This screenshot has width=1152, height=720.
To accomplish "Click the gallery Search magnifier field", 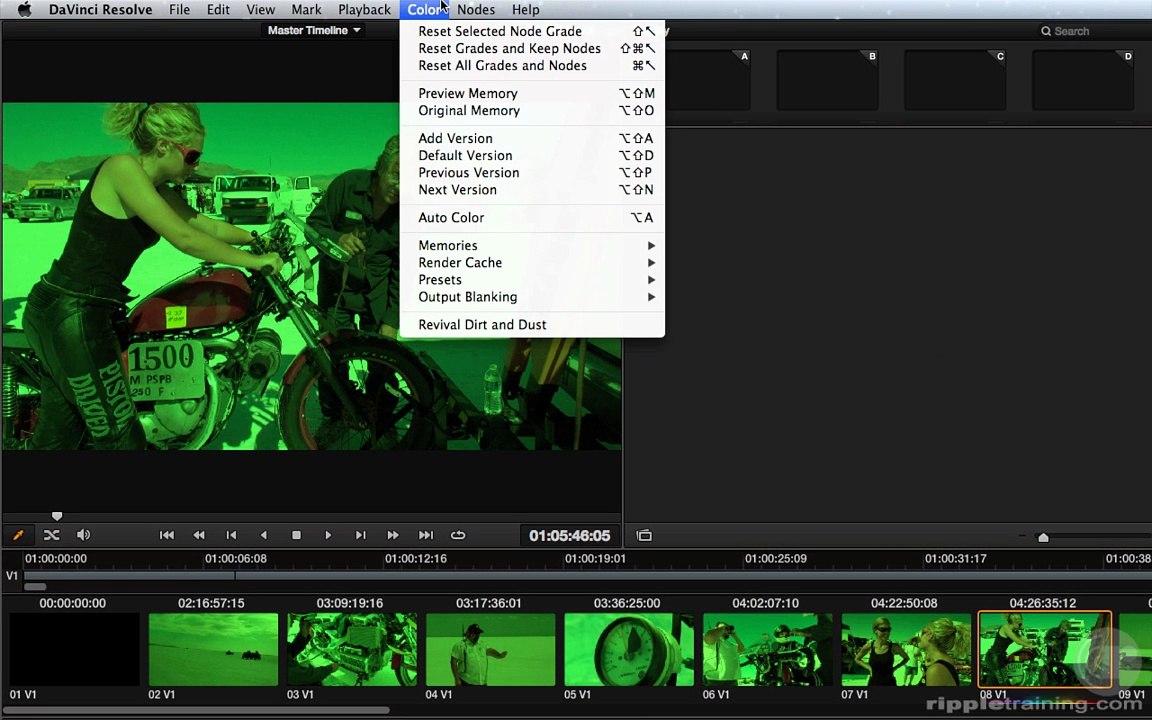I will point(1065,31).
